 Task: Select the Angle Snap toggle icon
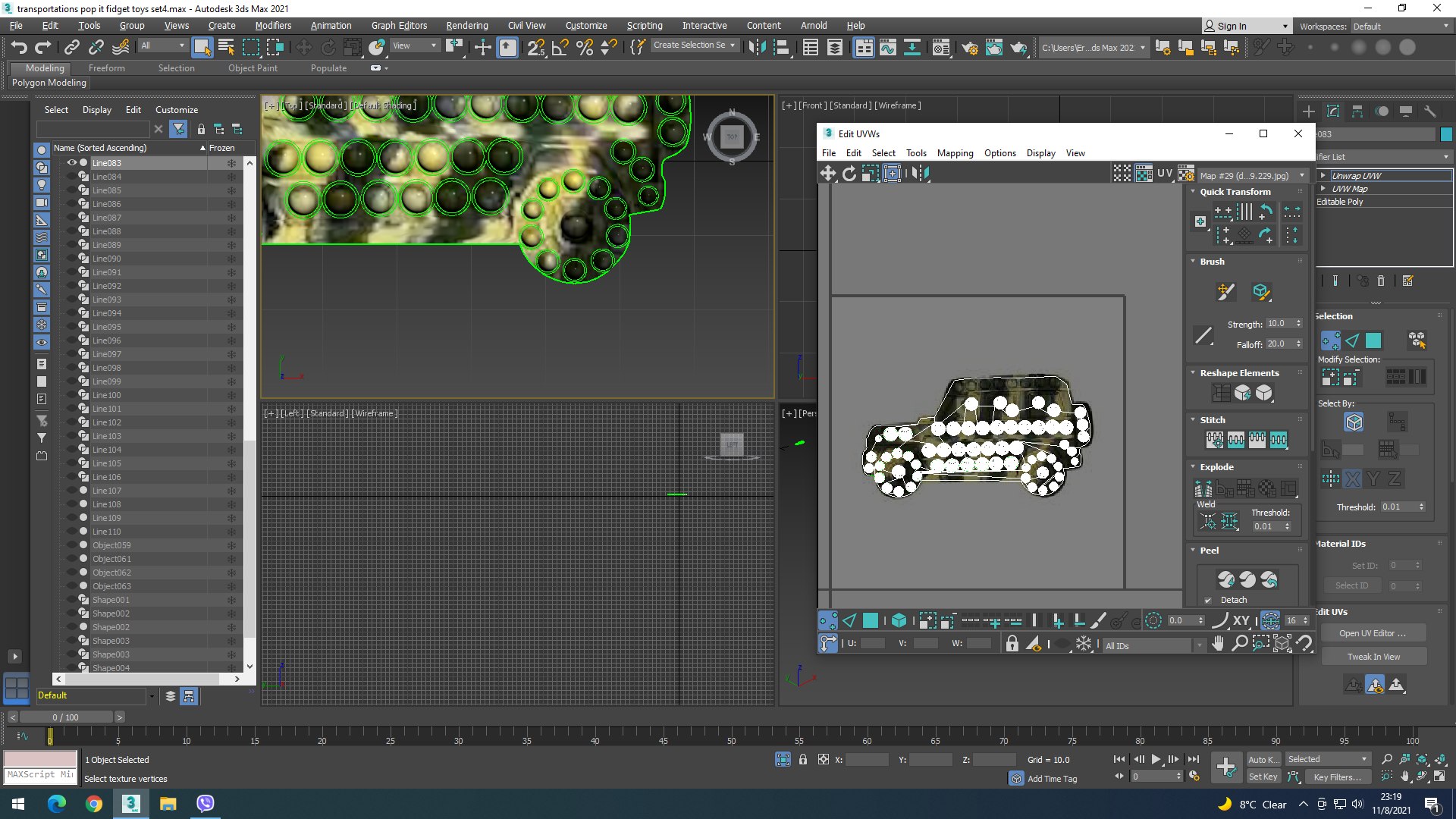click(x=560, y=48)
